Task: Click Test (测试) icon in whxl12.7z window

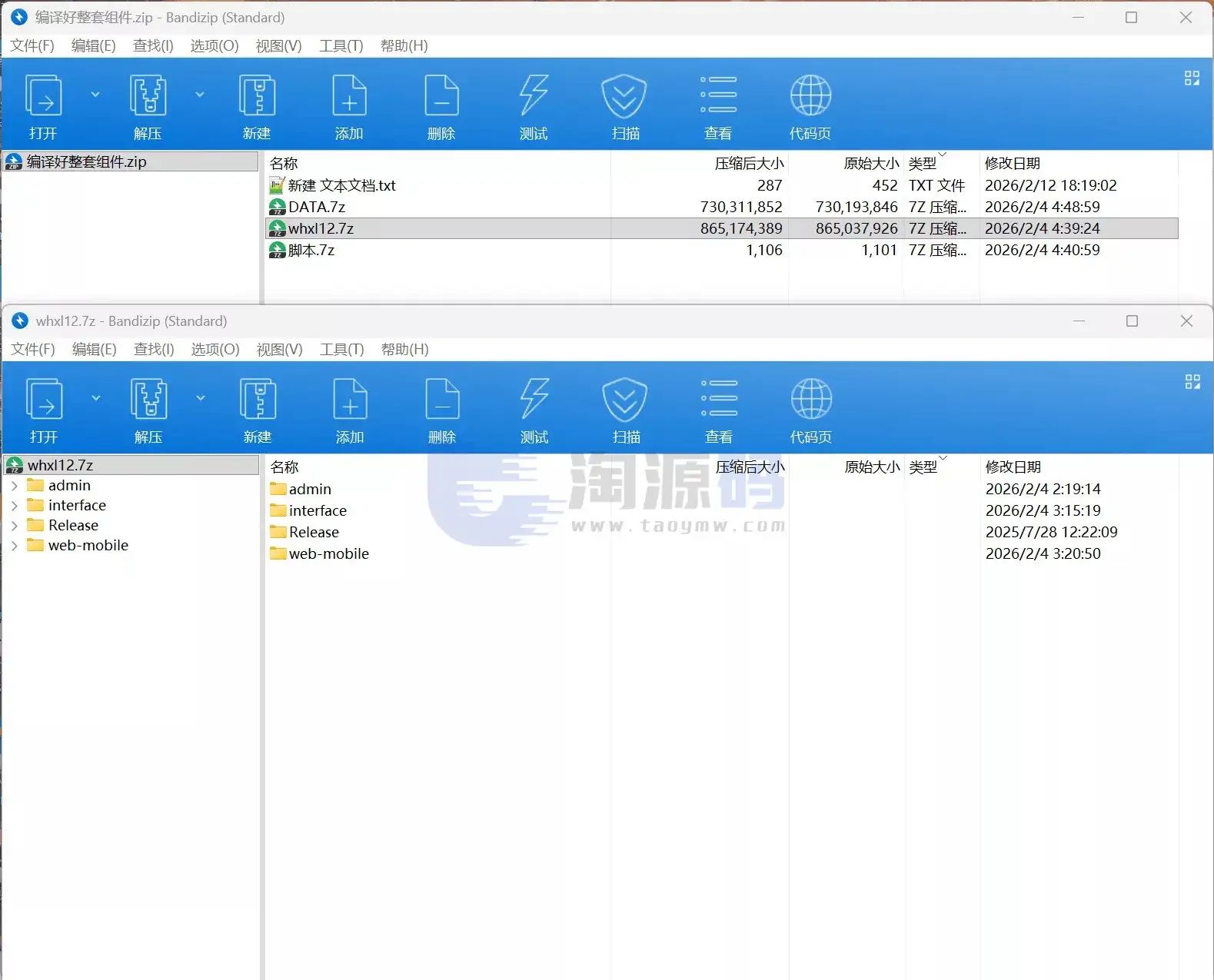Action: pyautogui.click(x=534, y=399)
